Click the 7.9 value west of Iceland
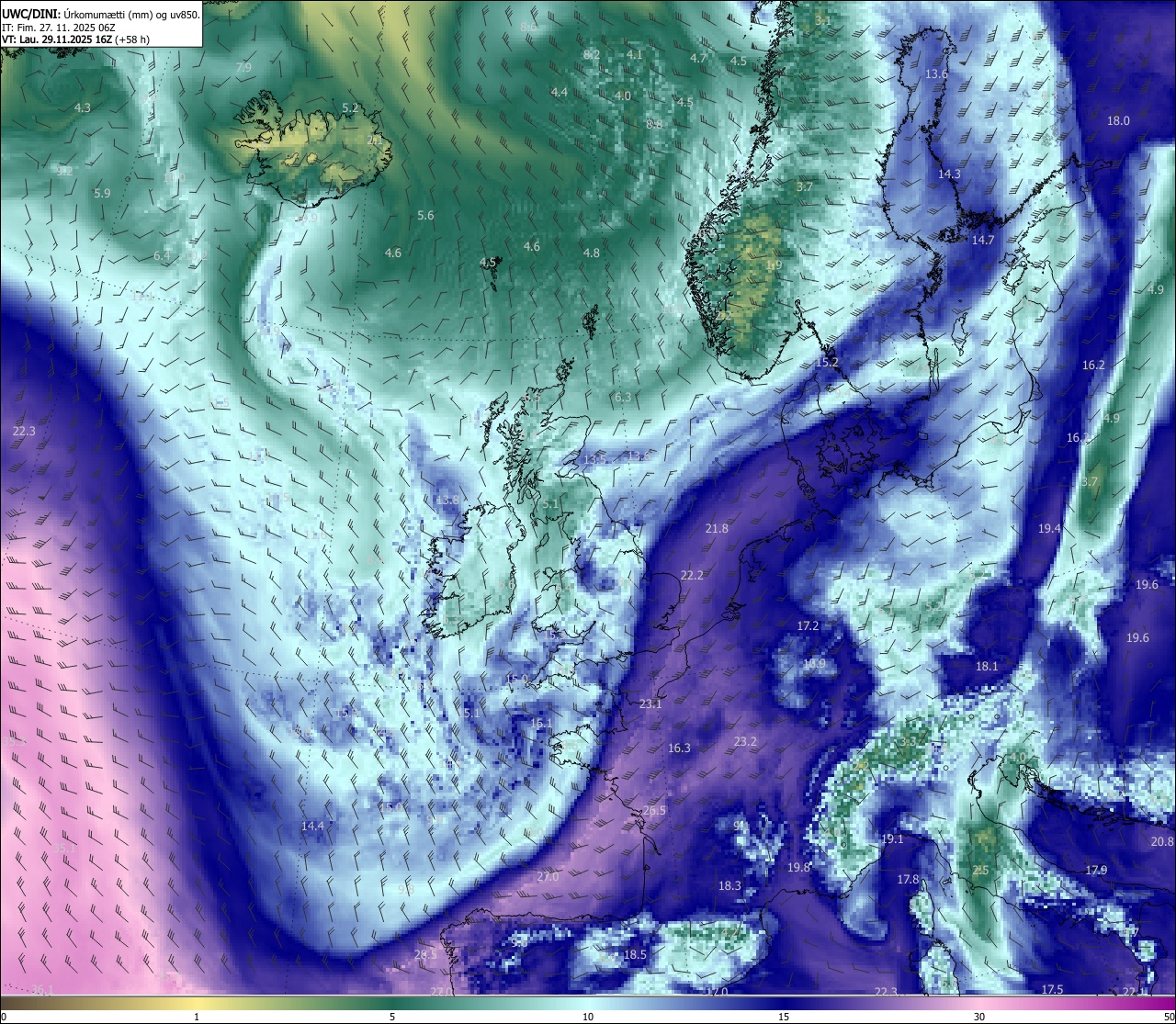 (x=243, y=68)
